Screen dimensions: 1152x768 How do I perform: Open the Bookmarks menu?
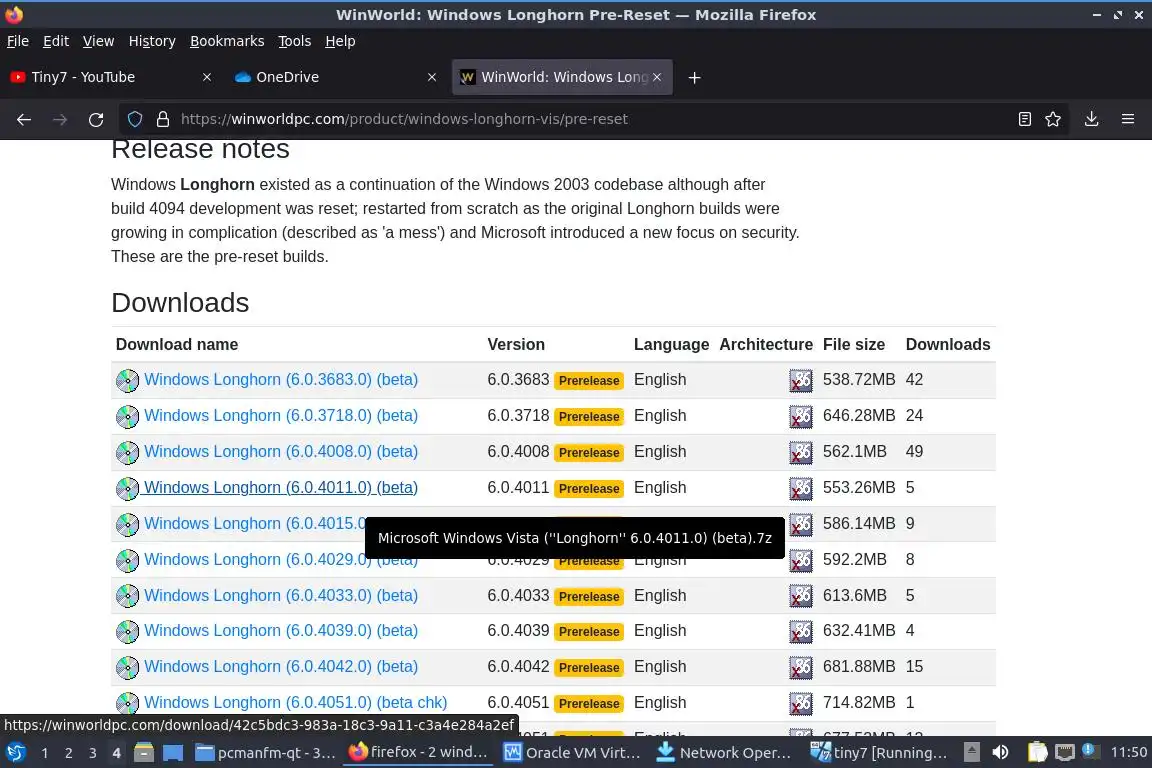[x=227, y=41]
